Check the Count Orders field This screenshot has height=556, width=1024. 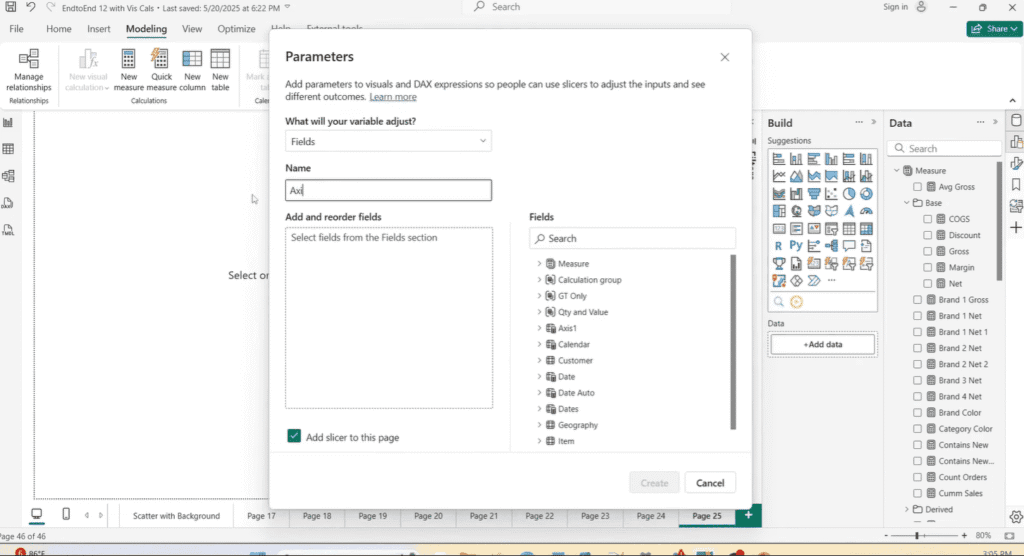point(918,477)
